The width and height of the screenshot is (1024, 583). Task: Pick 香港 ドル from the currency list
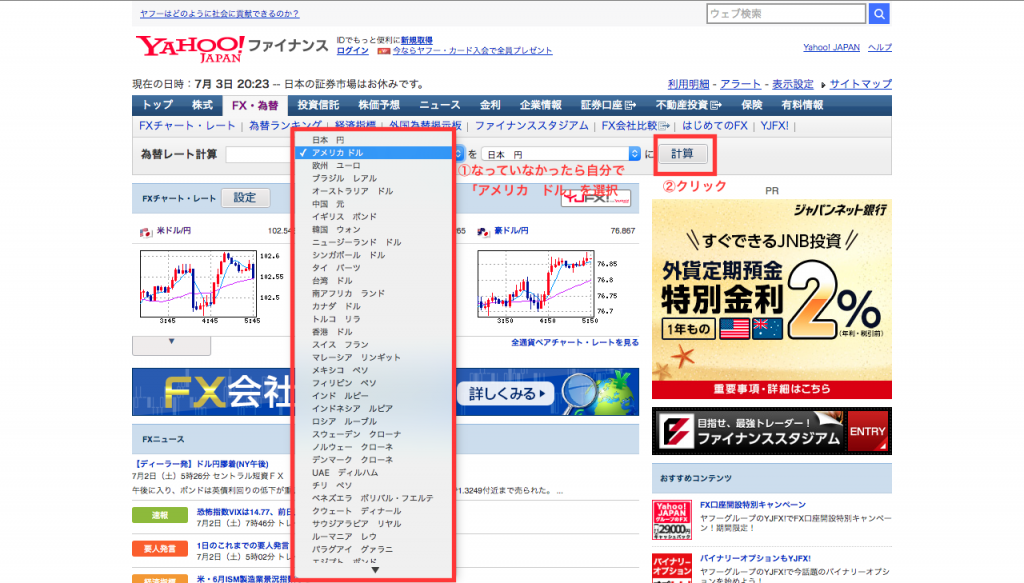point(374,332)
